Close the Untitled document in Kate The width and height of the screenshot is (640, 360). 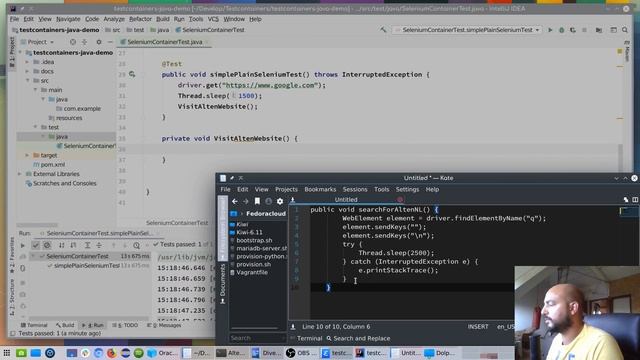pyautogui.click(x=400, y=200)
